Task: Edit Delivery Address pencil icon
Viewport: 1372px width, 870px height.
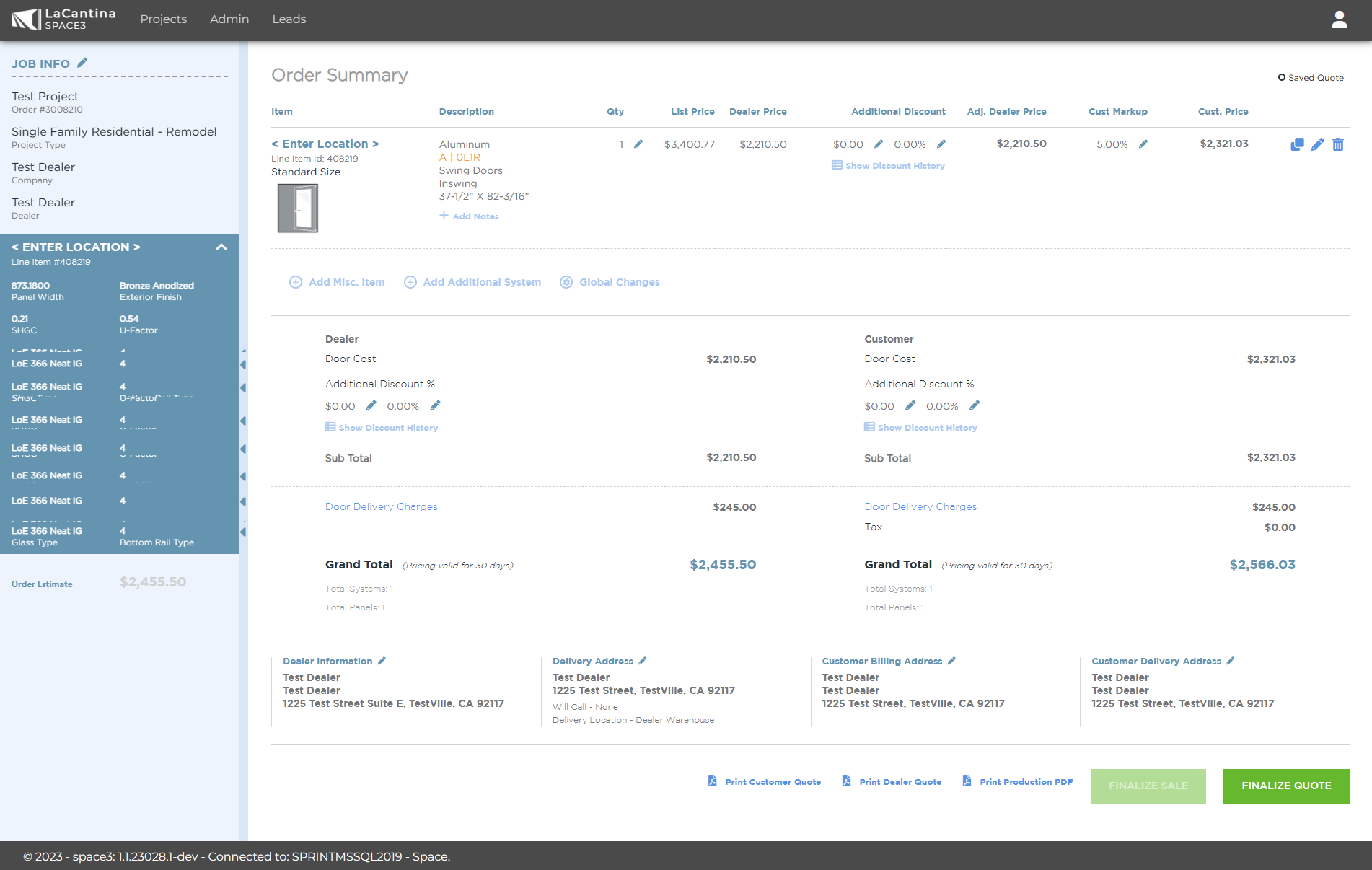Action: click(642, 660)
